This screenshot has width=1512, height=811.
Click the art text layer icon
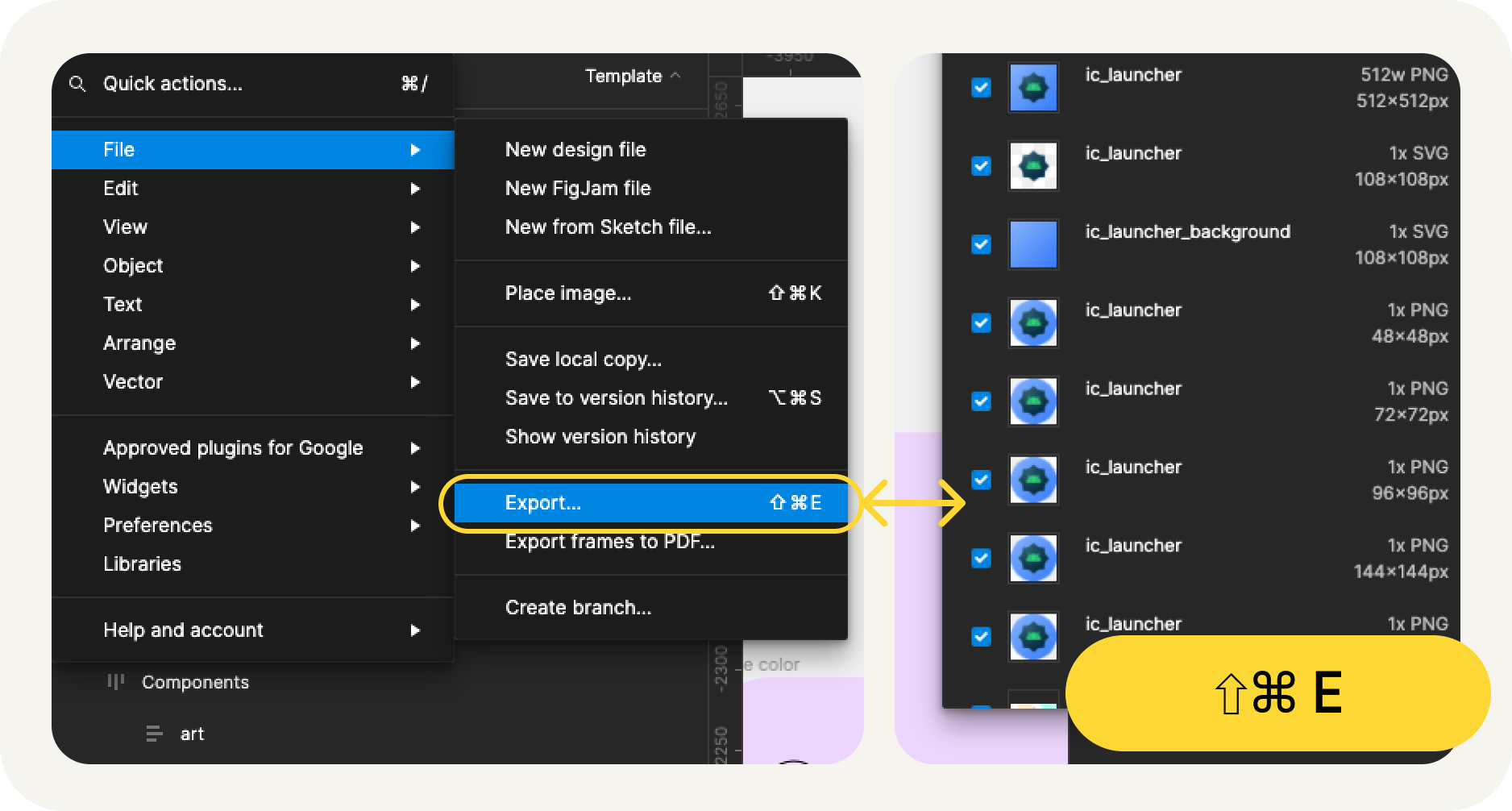pyautogui.click(x=154, y=734)
